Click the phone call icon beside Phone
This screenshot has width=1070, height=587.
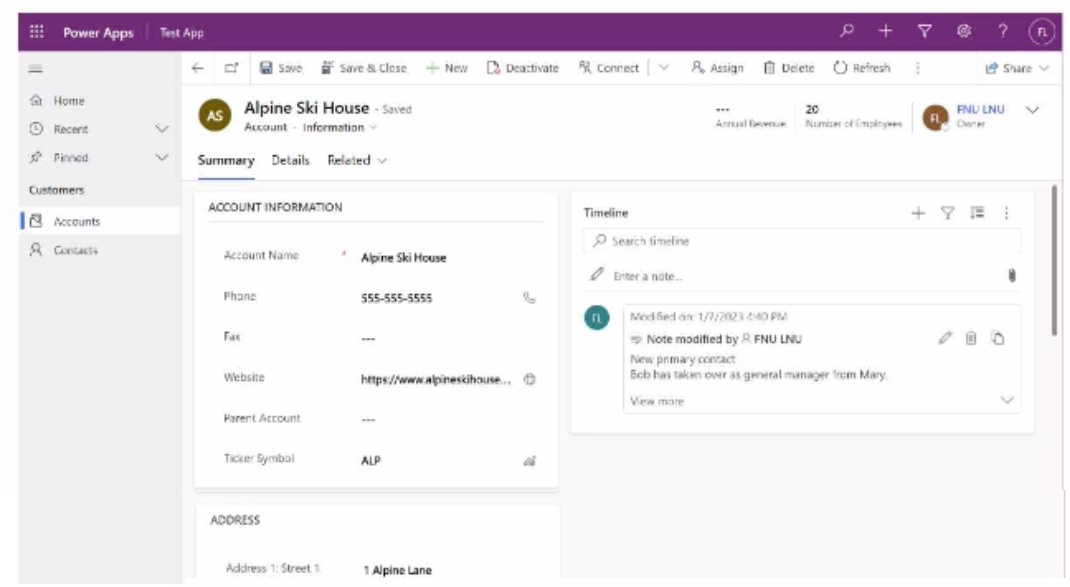coord(529,298)
